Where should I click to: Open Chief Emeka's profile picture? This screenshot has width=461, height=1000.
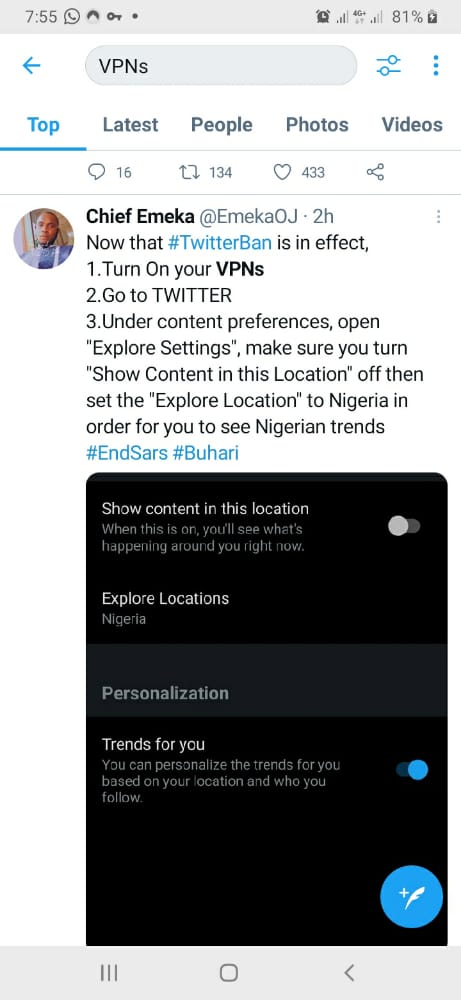pos(43,239)
